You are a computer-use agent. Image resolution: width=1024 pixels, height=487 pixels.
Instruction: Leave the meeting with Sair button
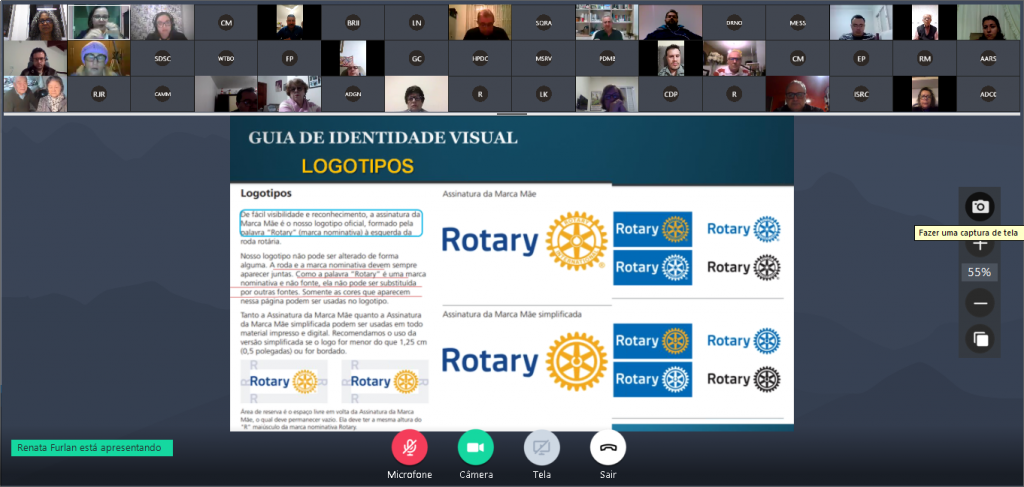pyautogui.click(x=607, y=447)
